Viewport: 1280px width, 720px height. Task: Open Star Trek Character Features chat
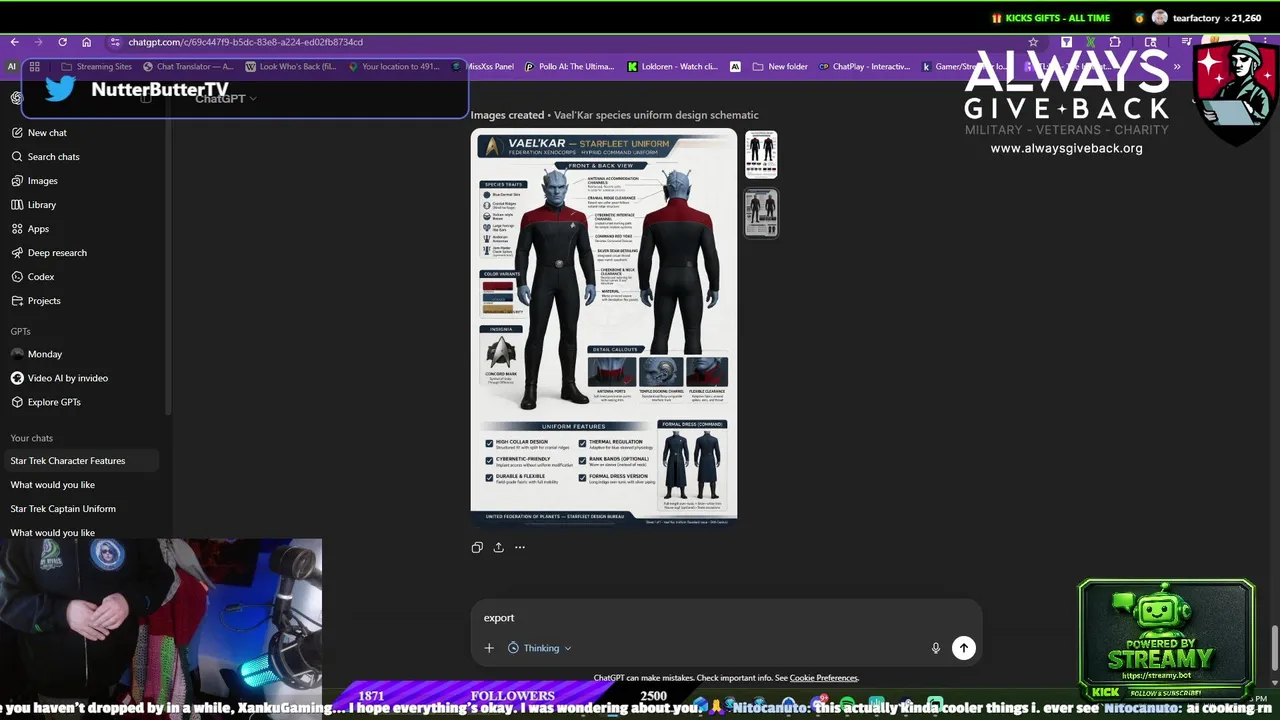82,461
